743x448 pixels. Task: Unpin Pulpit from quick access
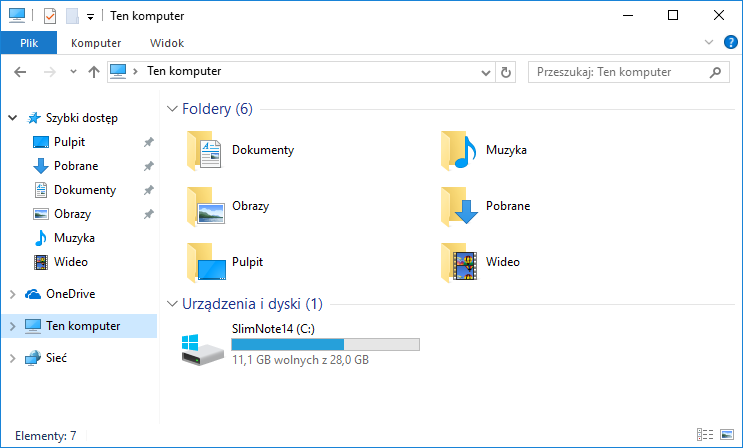coord(148,142)
